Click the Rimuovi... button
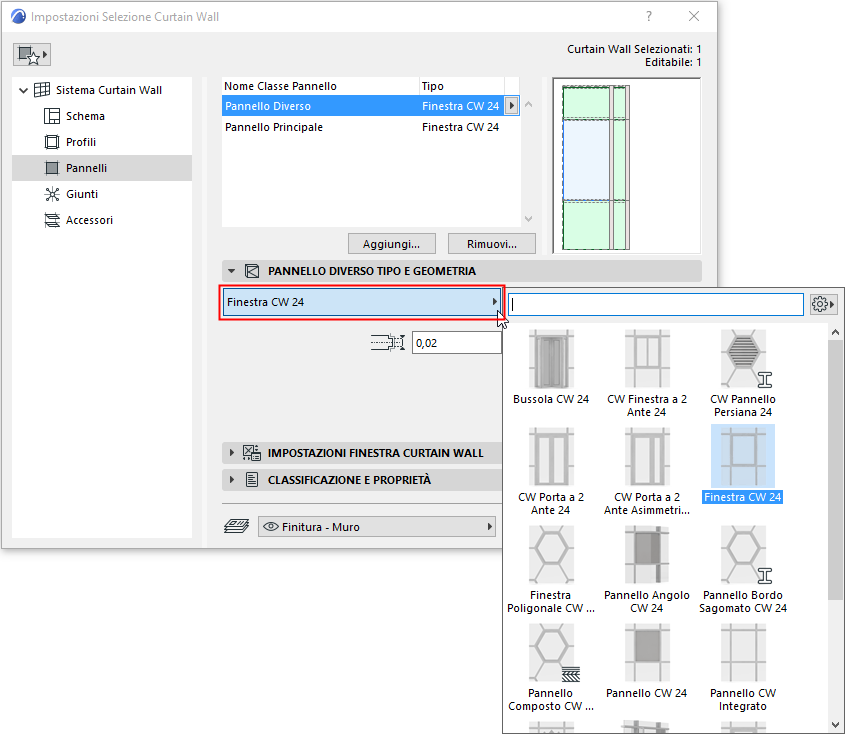The height and width of the screenshot is (734, 845). pyautogui.click(x=491, y=244)
